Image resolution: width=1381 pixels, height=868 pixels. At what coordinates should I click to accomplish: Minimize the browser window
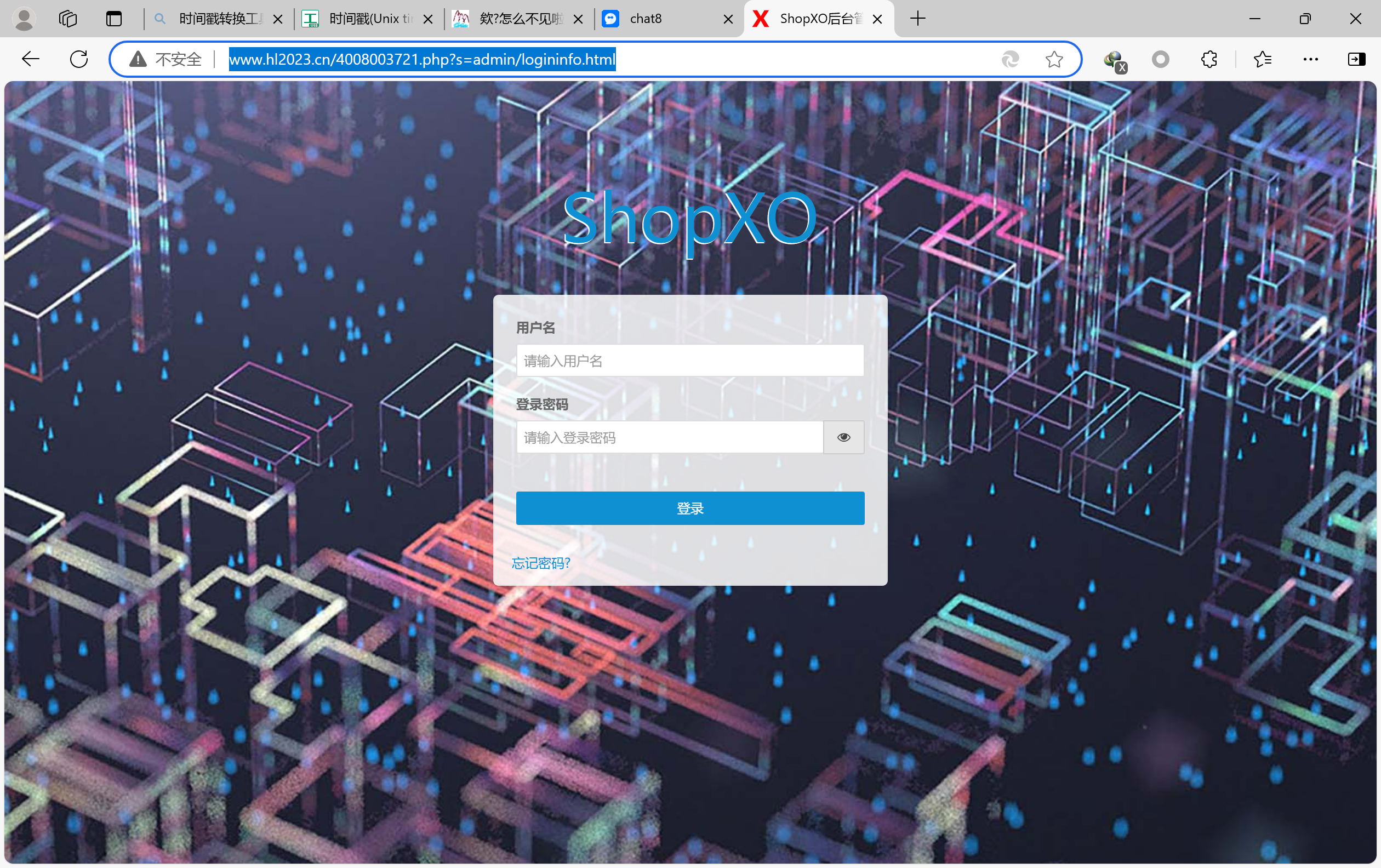click(1255, 19)
